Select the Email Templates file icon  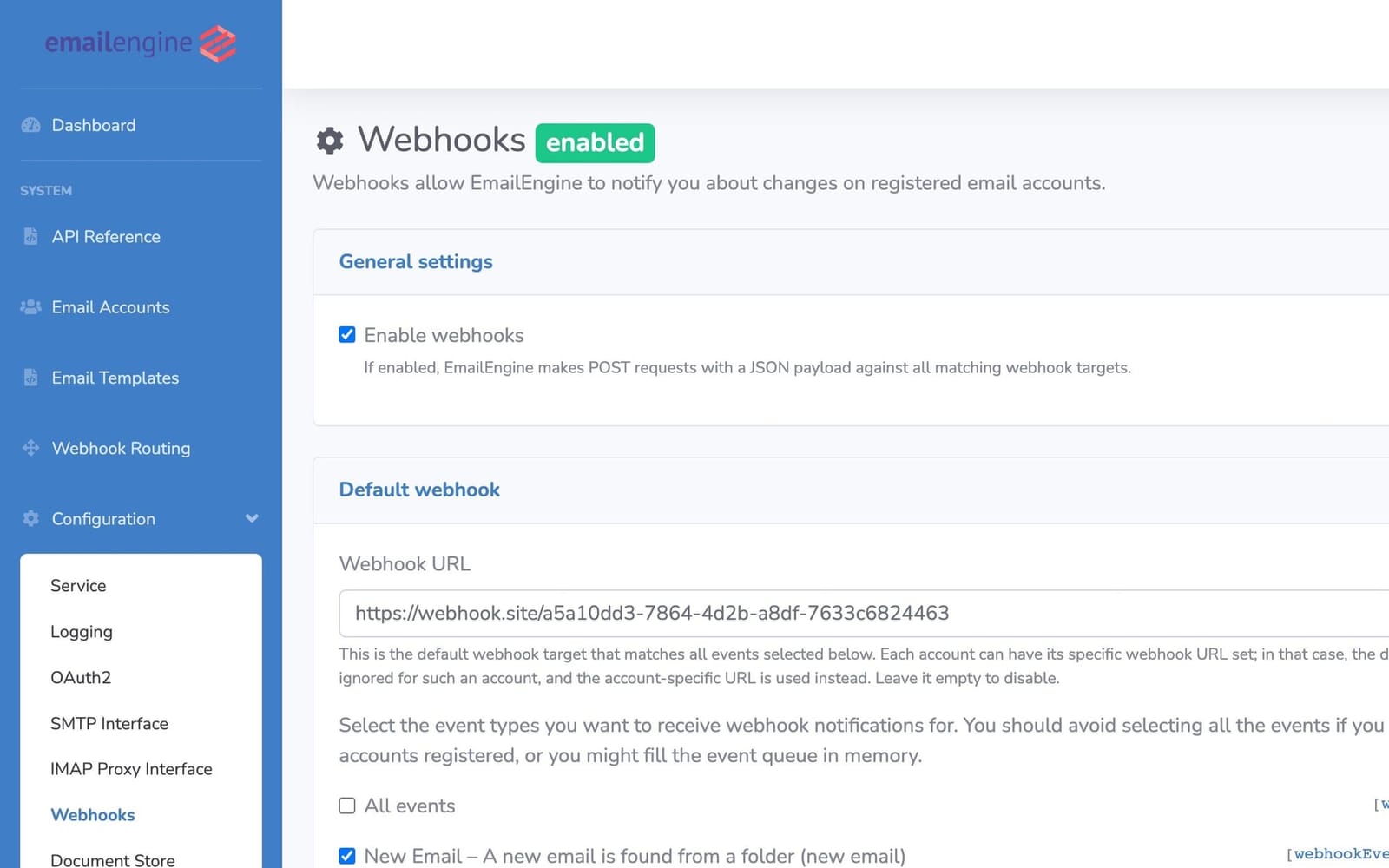coord(31,378)
